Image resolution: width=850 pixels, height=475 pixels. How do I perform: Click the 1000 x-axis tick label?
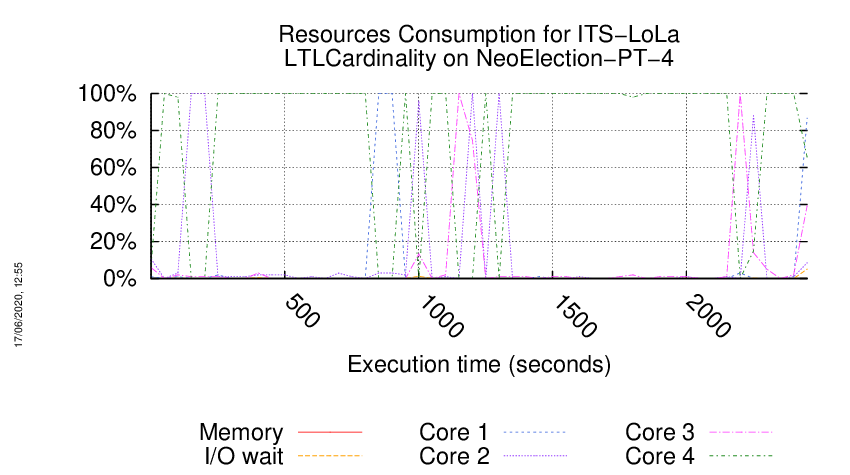point(442,316)
